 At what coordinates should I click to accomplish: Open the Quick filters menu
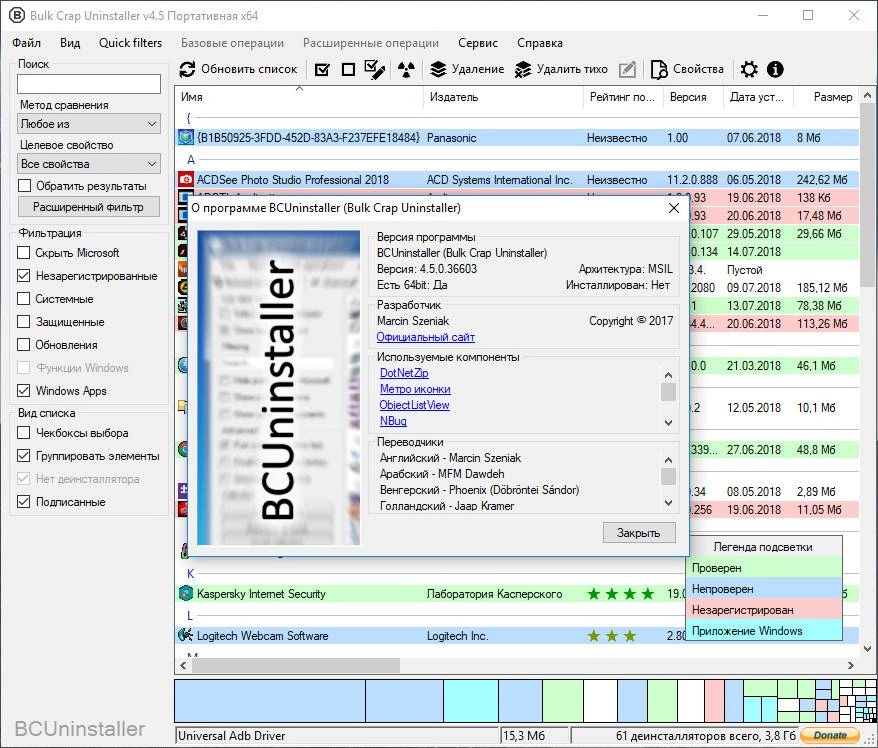tap(130, 43)
